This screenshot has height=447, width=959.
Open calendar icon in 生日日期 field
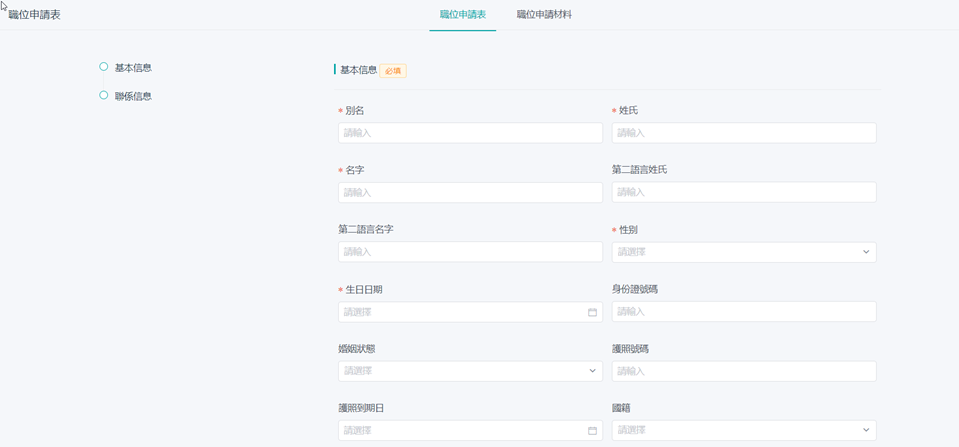click(592, 312)
